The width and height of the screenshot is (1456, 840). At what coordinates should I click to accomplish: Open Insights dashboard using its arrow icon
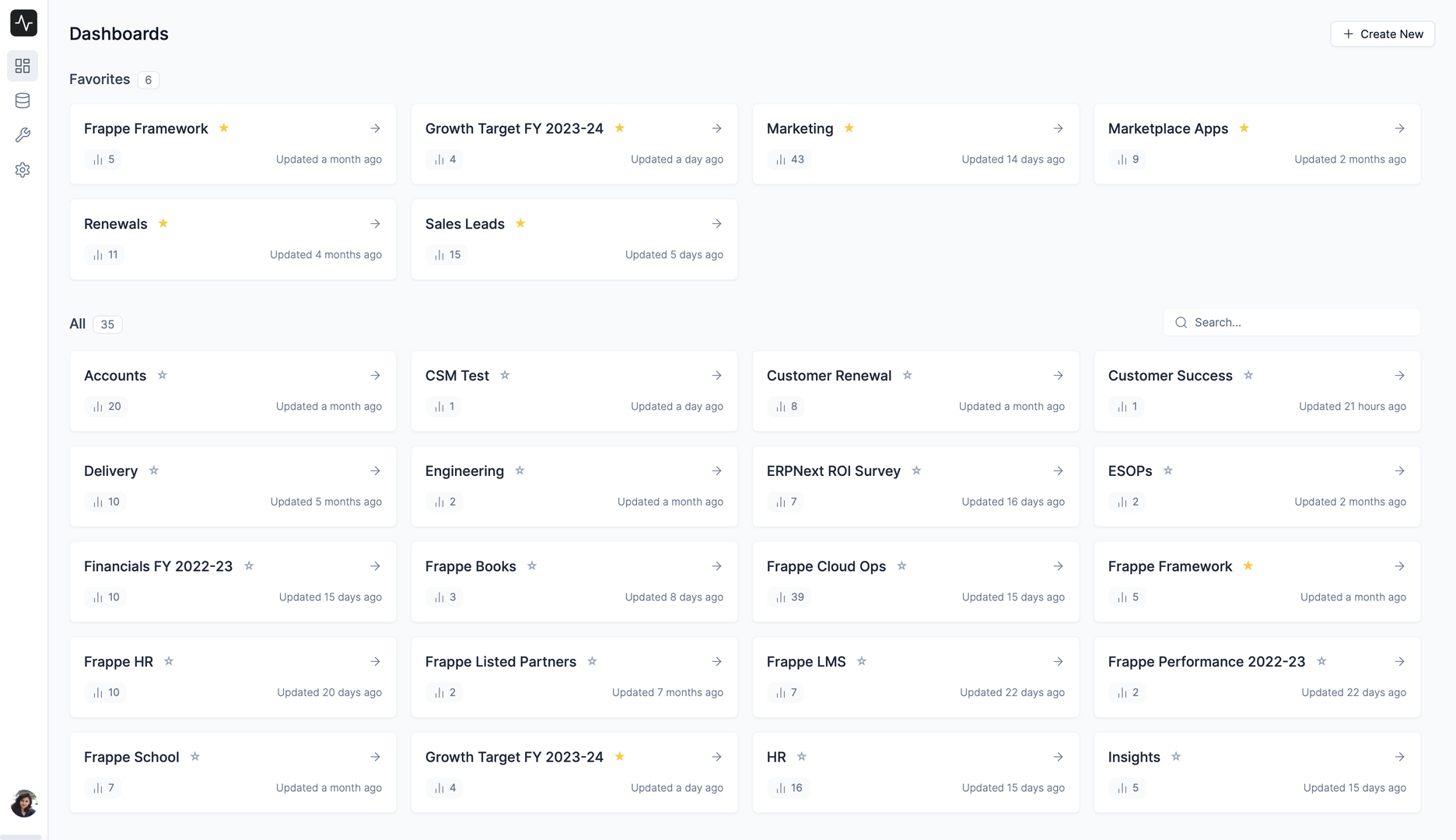coord(1399,757)
